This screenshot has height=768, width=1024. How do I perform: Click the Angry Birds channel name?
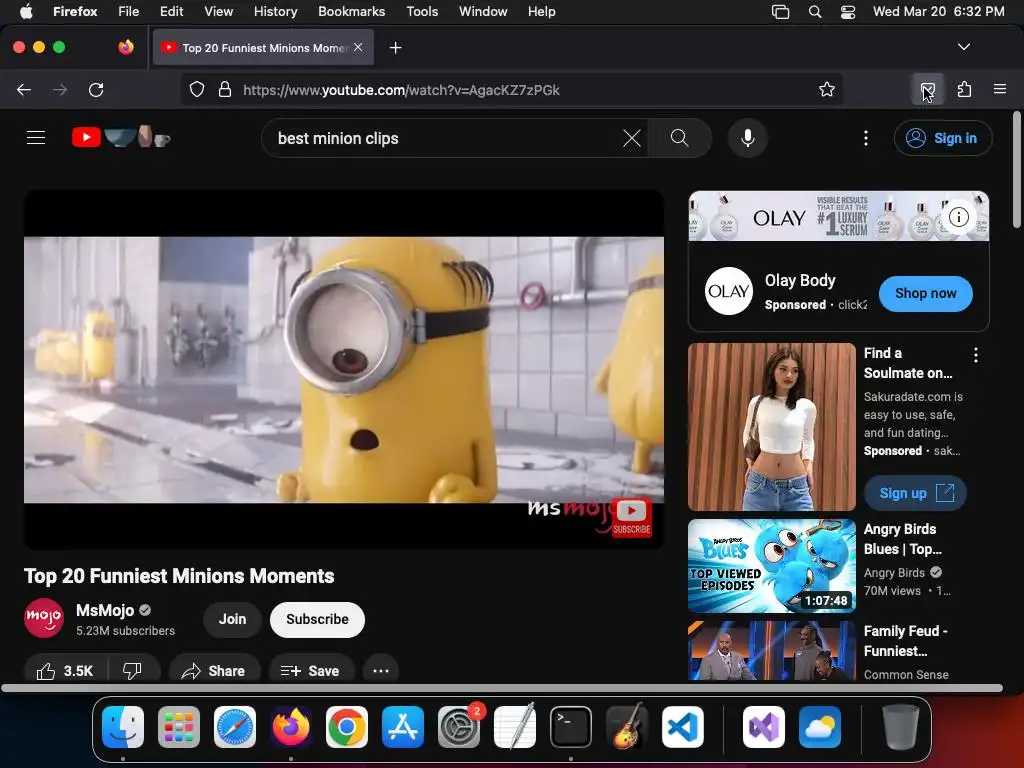[894, 573]
